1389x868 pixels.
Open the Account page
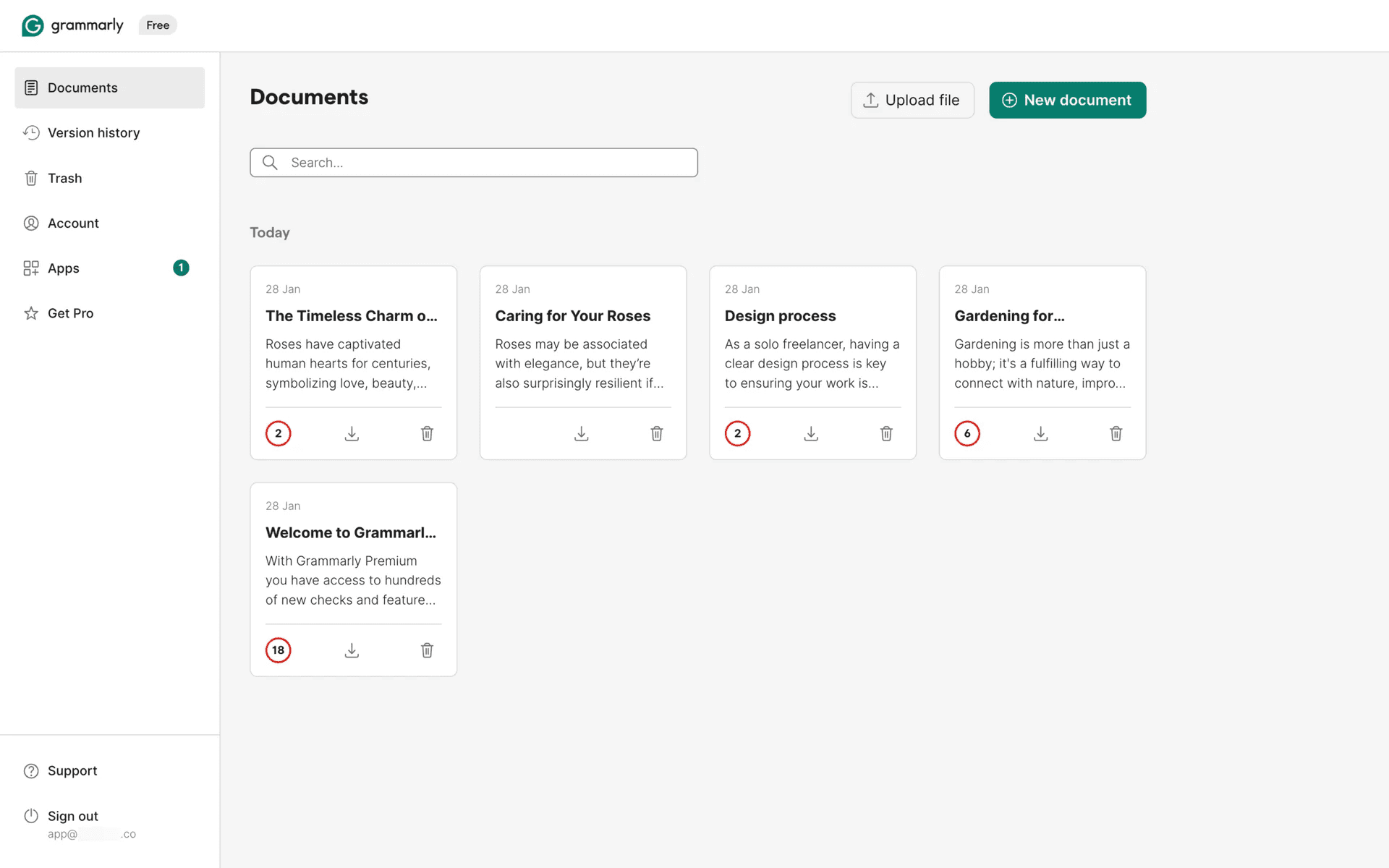click(73, 224)
